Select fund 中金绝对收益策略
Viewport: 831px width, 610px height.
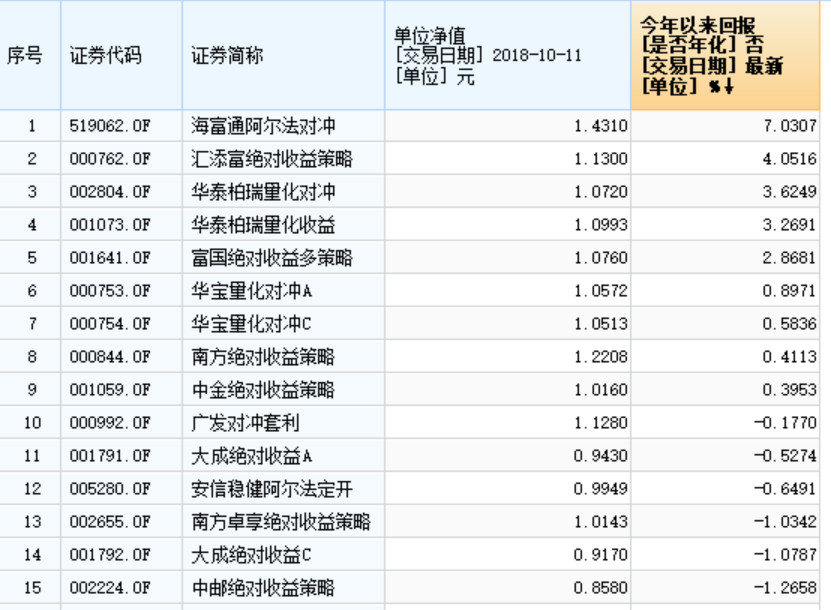point(264,390)
